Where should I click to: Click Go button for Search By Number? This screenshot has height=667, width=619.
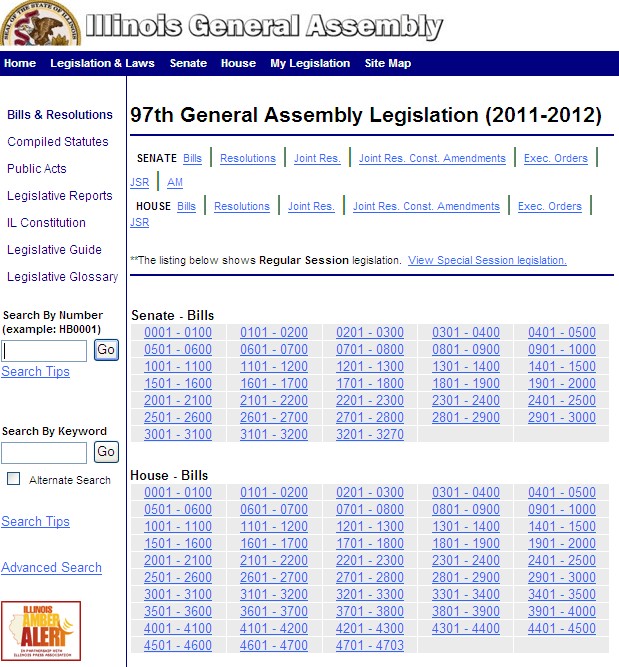click(106, 350)
